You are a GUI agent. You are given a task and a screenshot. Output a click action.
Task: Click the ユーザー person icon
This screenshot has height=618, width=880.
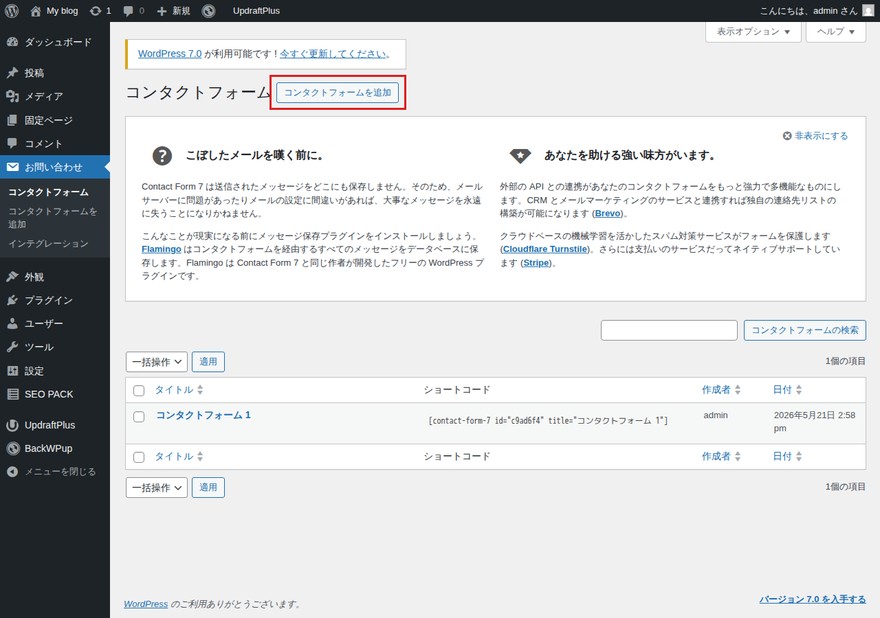12,324
